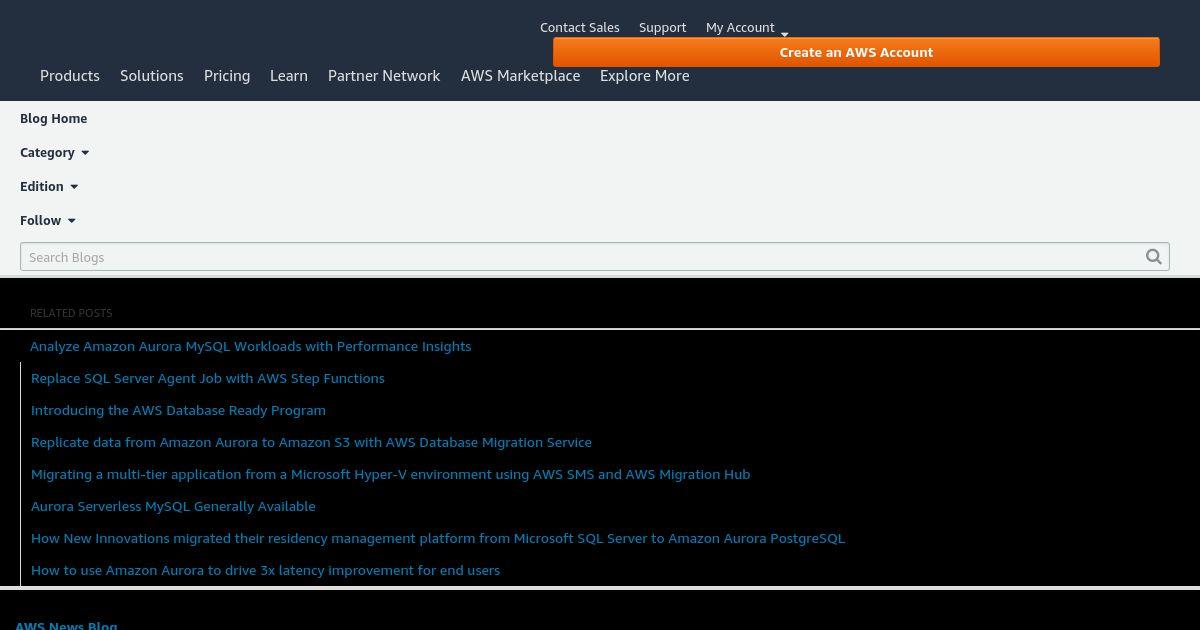Open Aurora 3x latency improvement post

point(265,570)
